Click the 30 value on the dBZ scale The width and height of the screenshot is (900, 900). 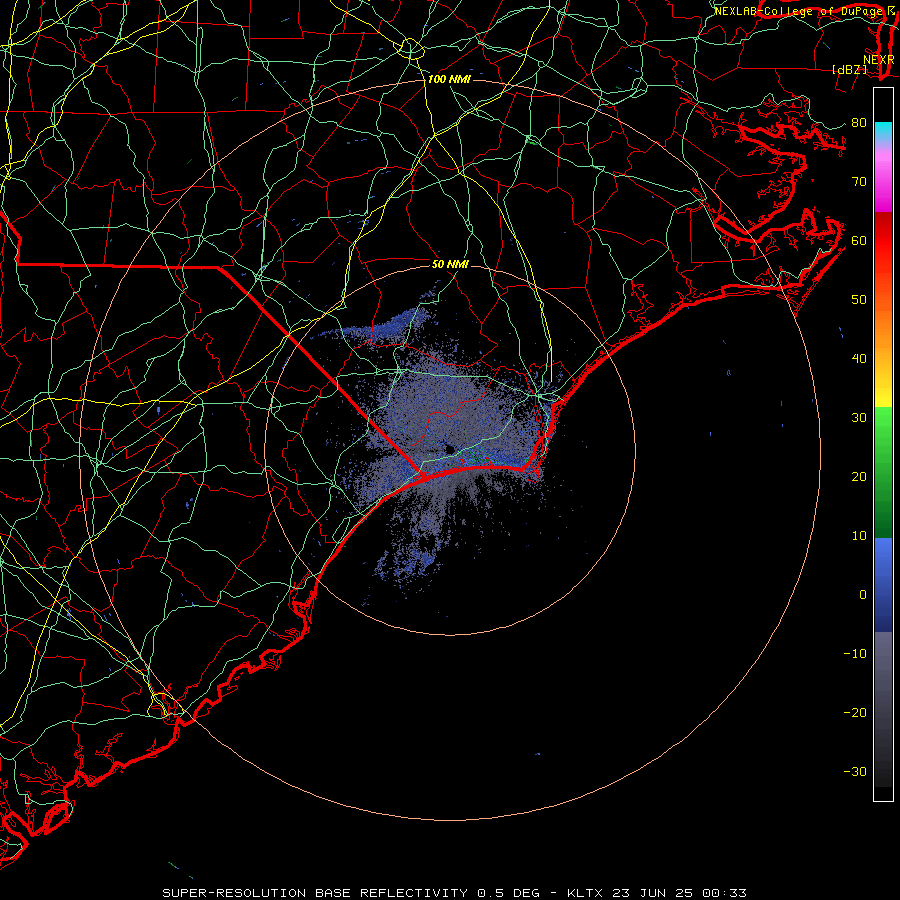859,417
